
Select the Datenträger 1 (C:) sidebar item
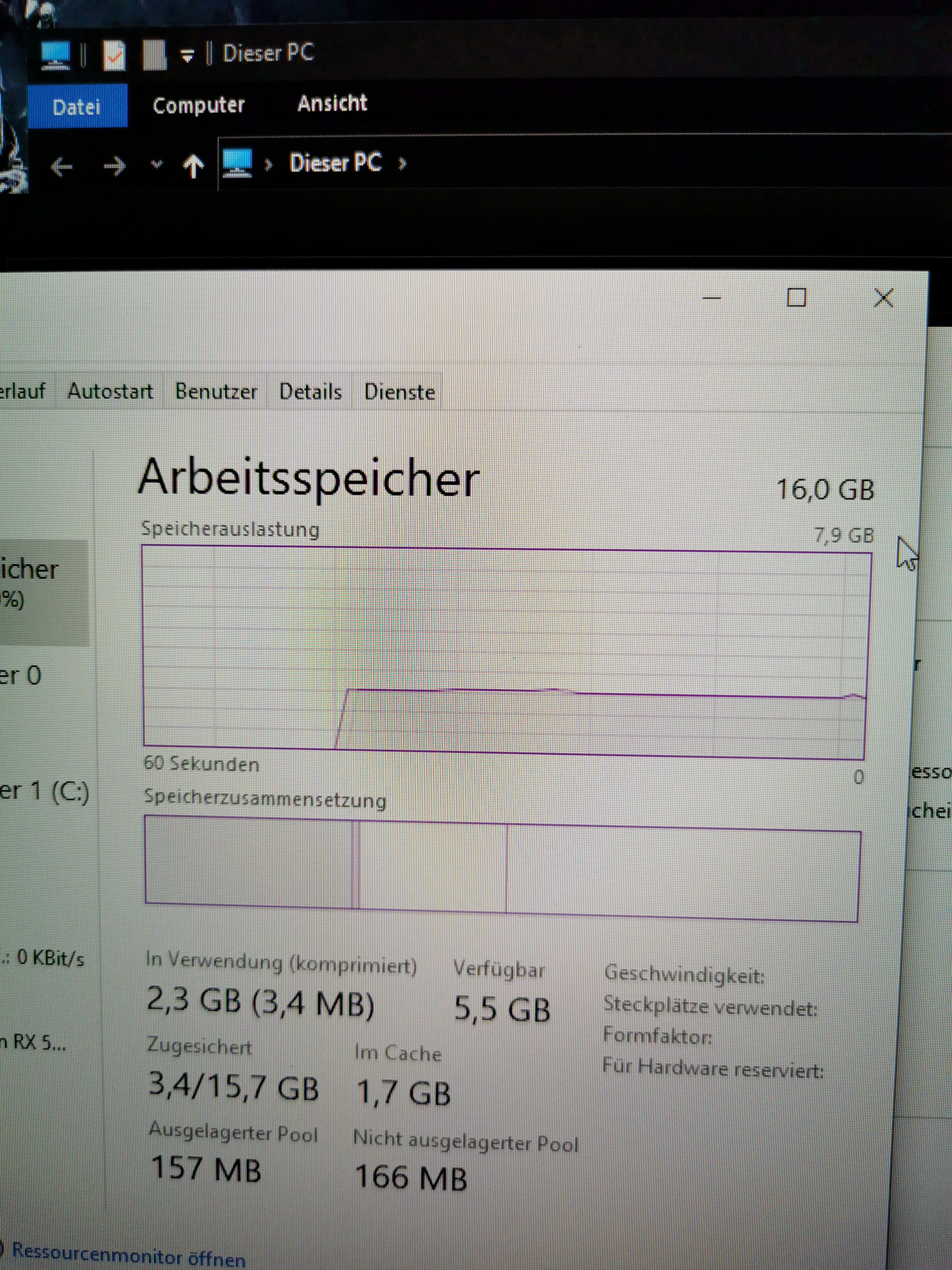pyautogui.click(x=43, y=792)
